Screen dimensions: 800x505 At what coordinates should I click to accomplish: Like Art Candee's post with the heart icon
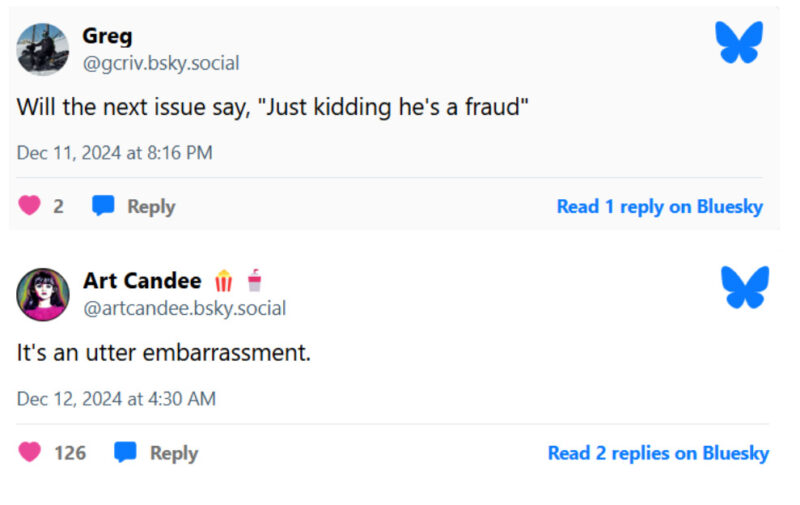[30, 452]
